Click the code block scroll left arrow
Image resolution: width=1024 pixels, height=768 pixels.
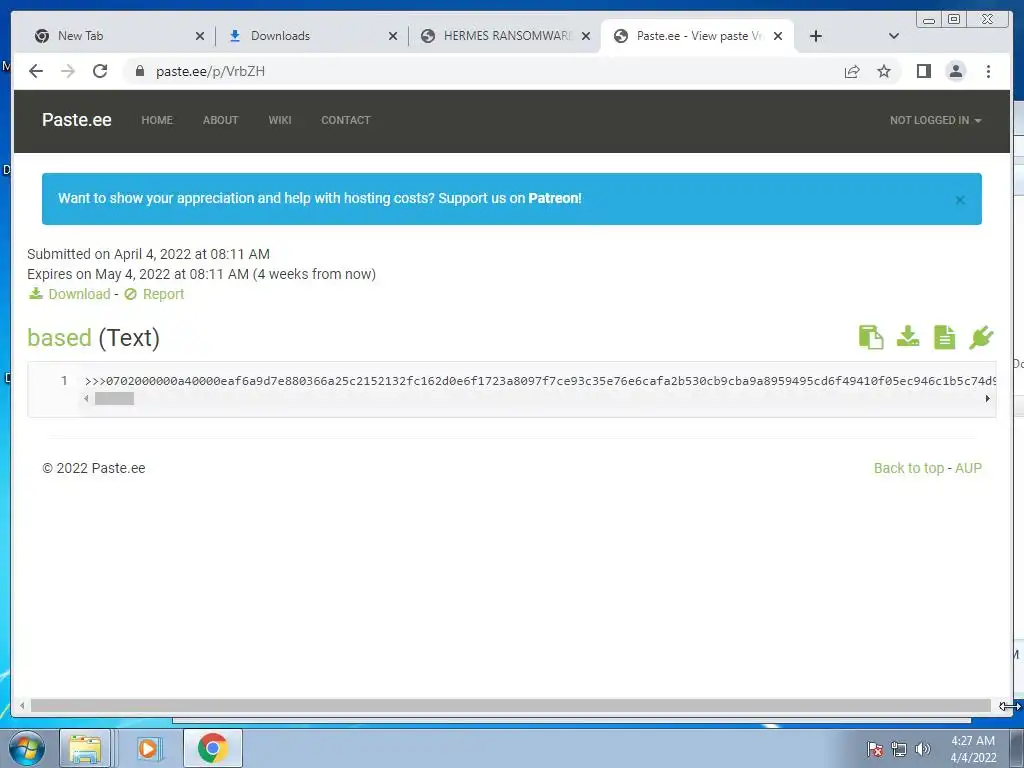pos(86,398)
